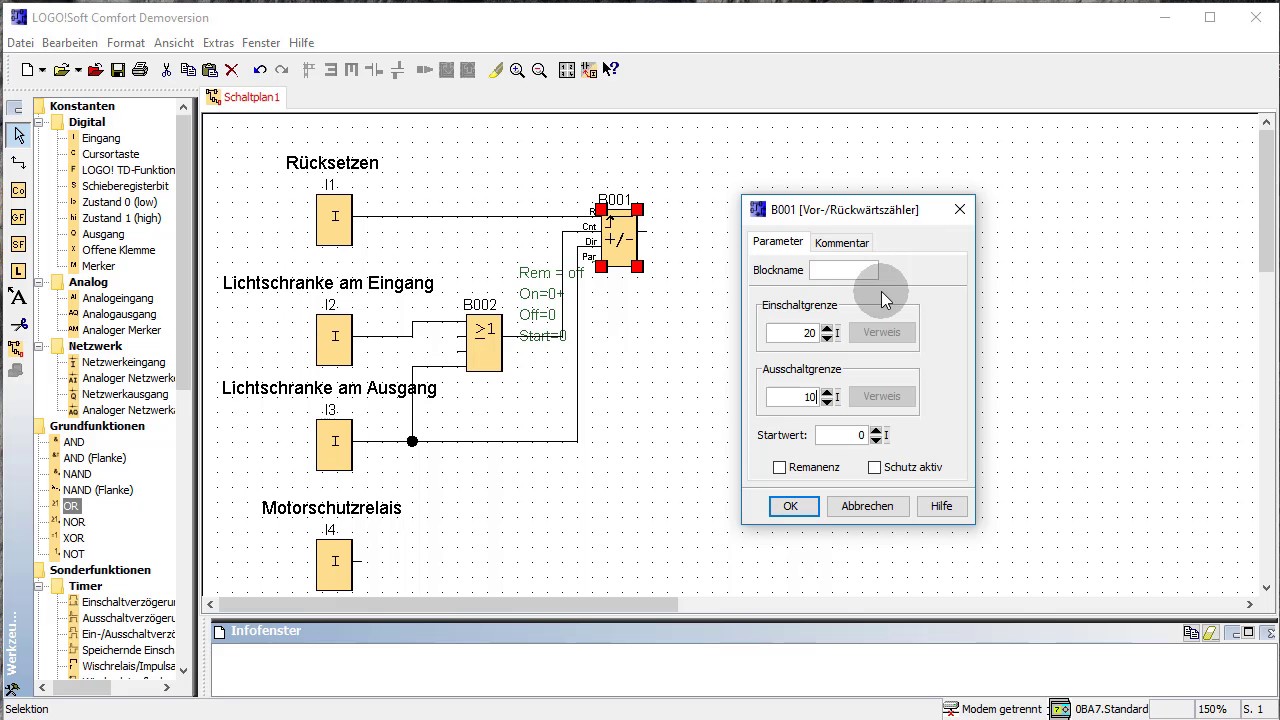Click the Einschaltgrenze value field
1280x720 pixels.
(x=793, y=333)
